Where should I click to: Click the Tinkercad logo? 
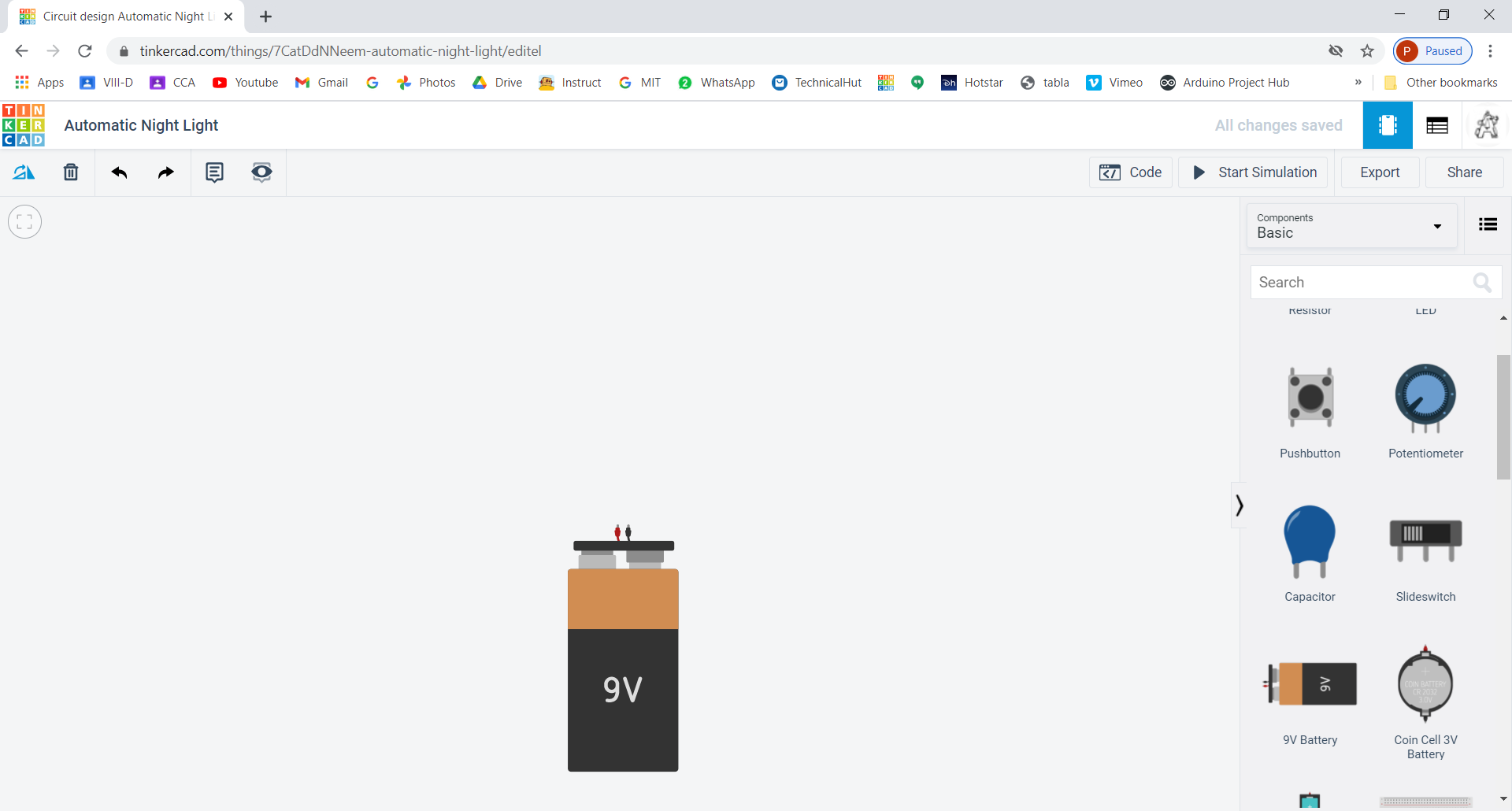click(x=24, y=125)
